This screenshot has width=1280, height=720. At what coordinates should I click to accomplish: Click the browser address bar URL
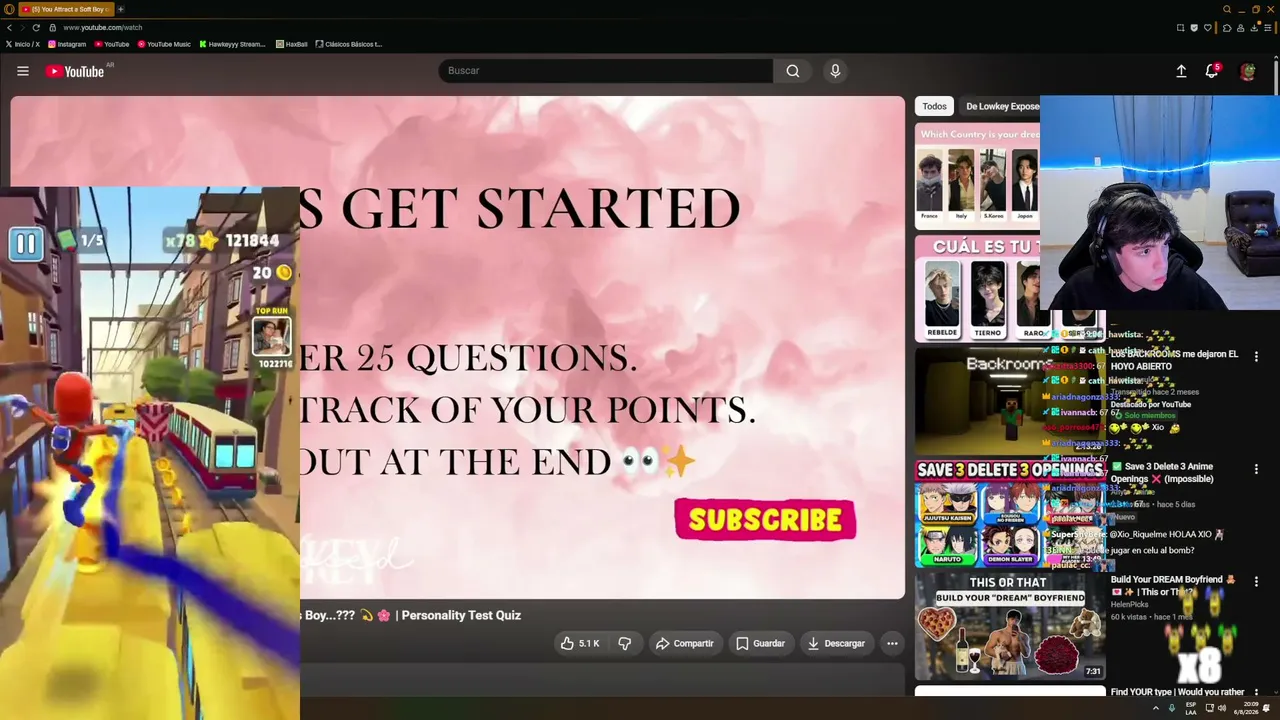coord(102,27)
